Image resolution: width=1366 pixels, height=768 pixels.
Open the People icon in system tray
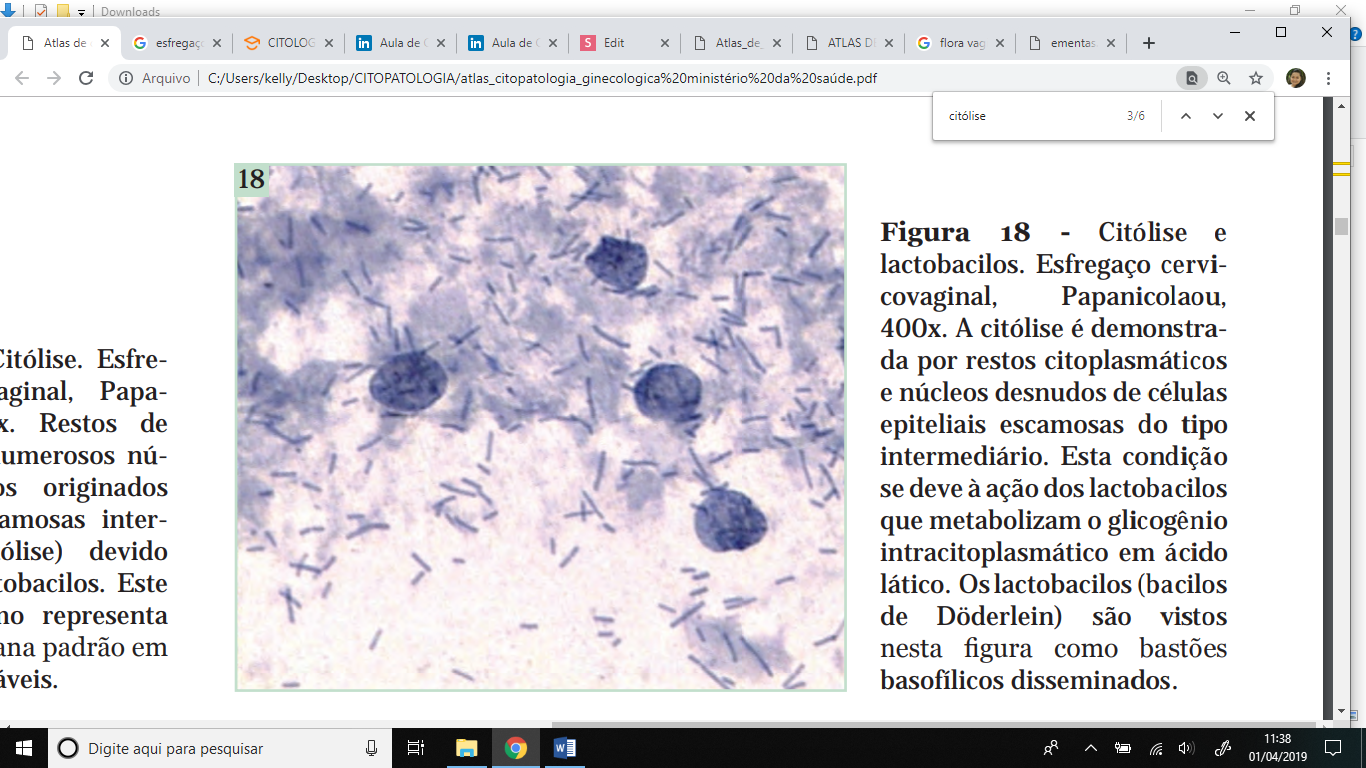[x=1051, y=748]
